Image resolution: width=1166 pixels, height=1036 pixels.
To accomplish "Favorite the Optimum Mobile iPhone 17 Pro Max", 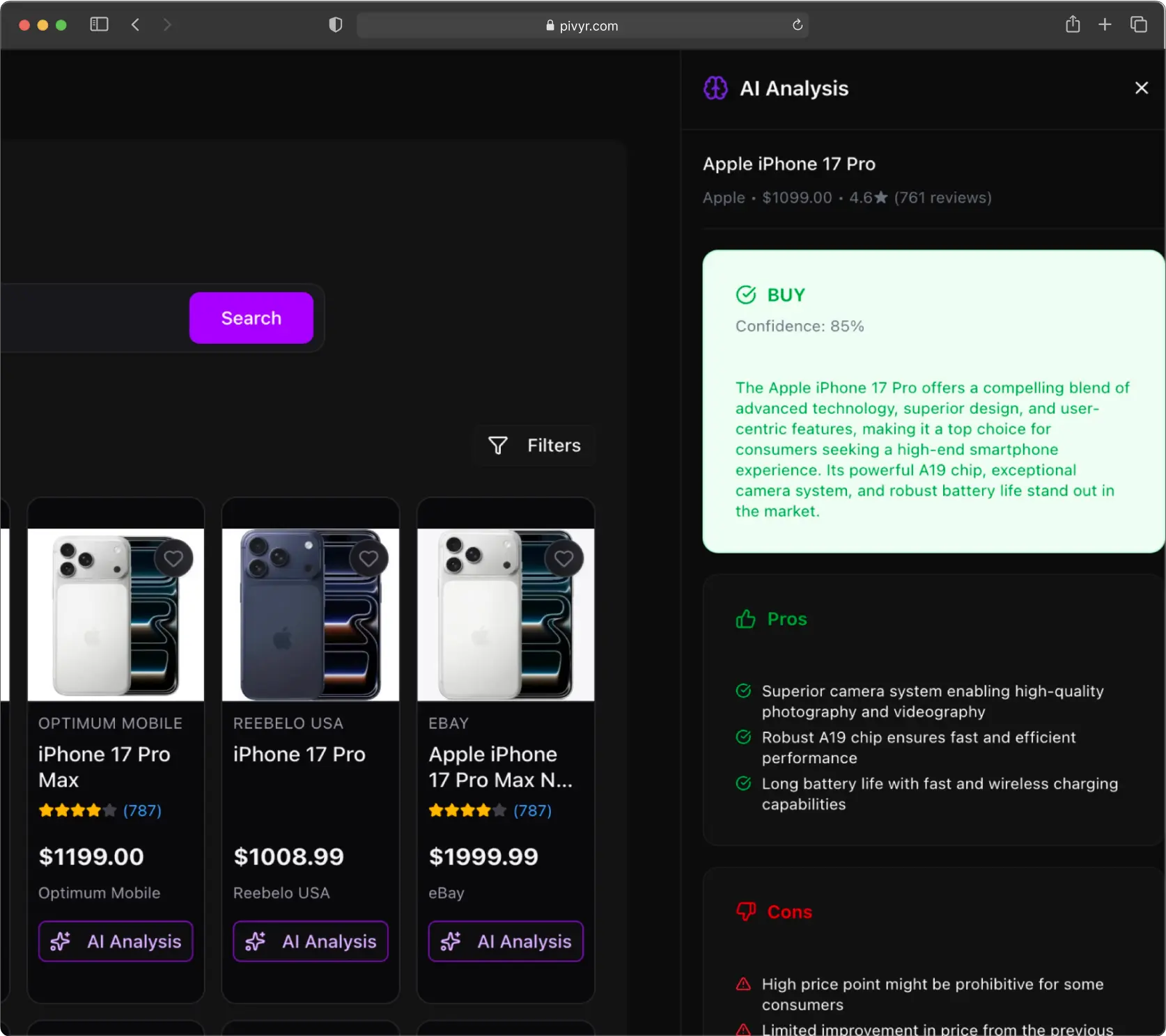I will coord(173,558).
